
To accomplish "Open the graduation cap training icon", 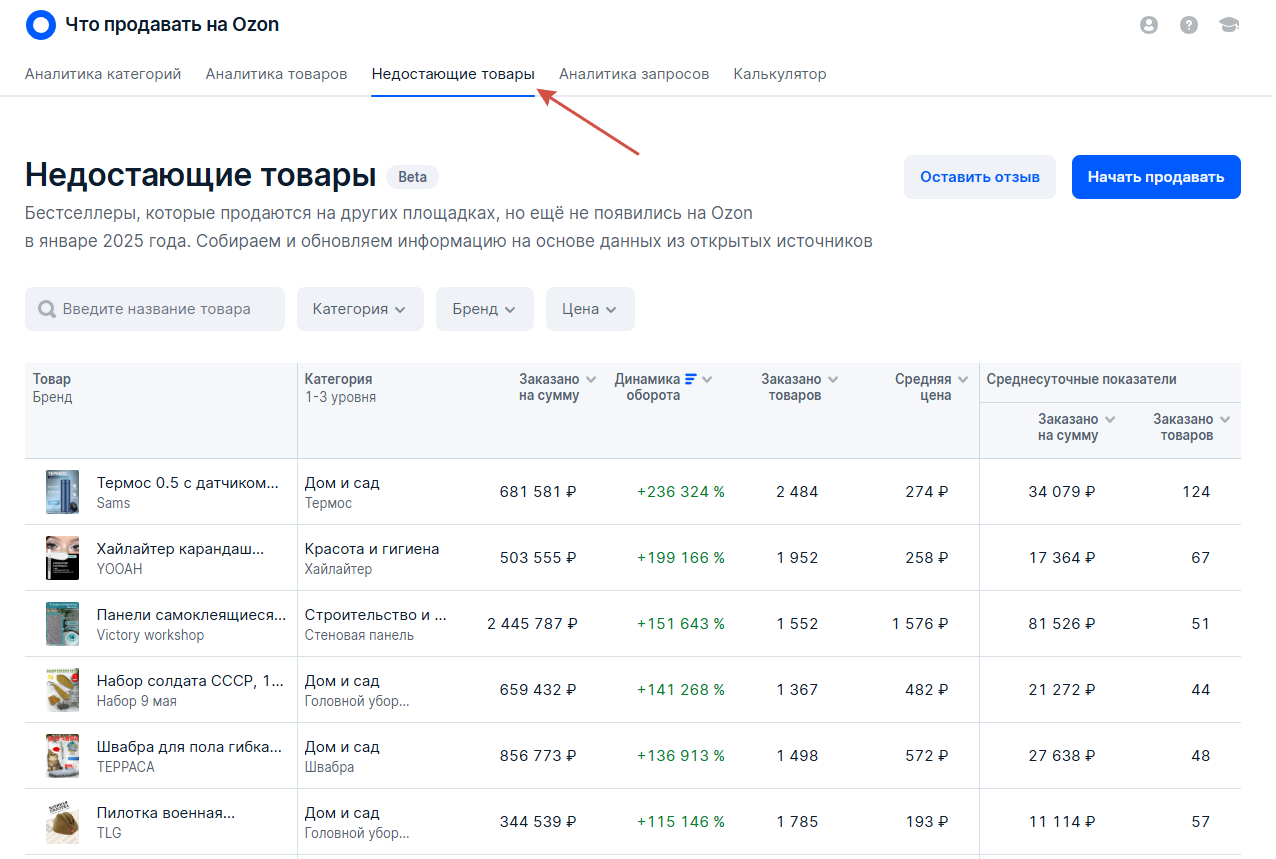I will point(1229,26).
